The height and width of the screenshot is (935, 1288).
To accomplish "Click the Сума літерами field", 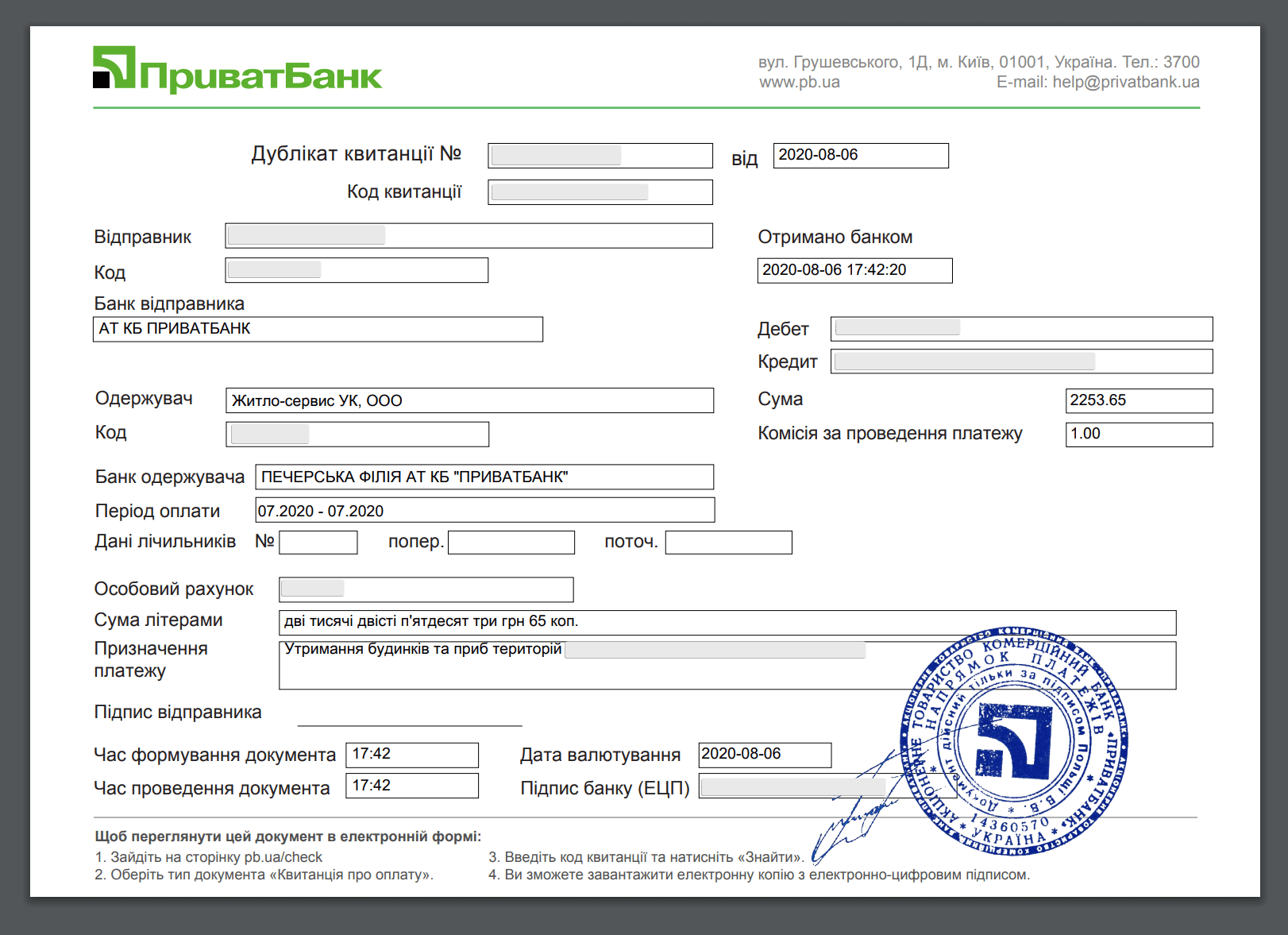I will 727,623.
